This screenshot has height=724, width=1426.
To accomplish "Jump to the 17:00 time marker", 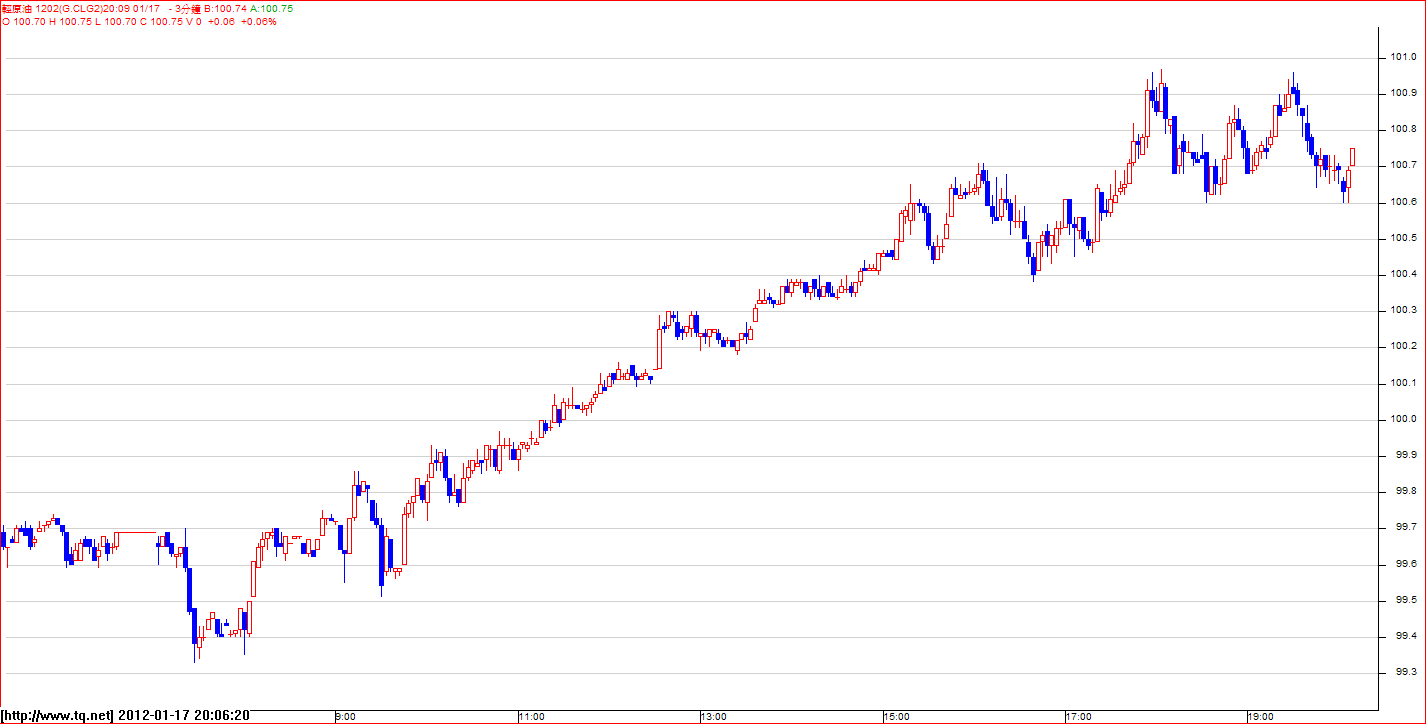I will click(x=1079, y=717).
